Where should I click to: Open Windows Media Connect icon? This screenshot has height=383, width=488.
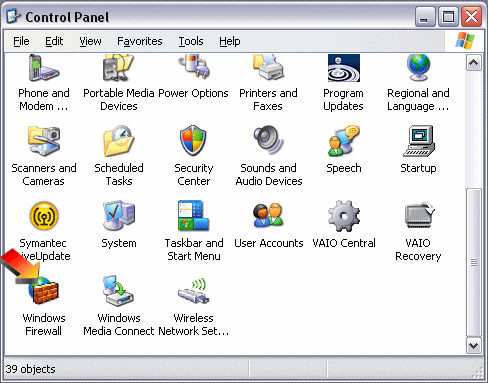click(119, 291)
